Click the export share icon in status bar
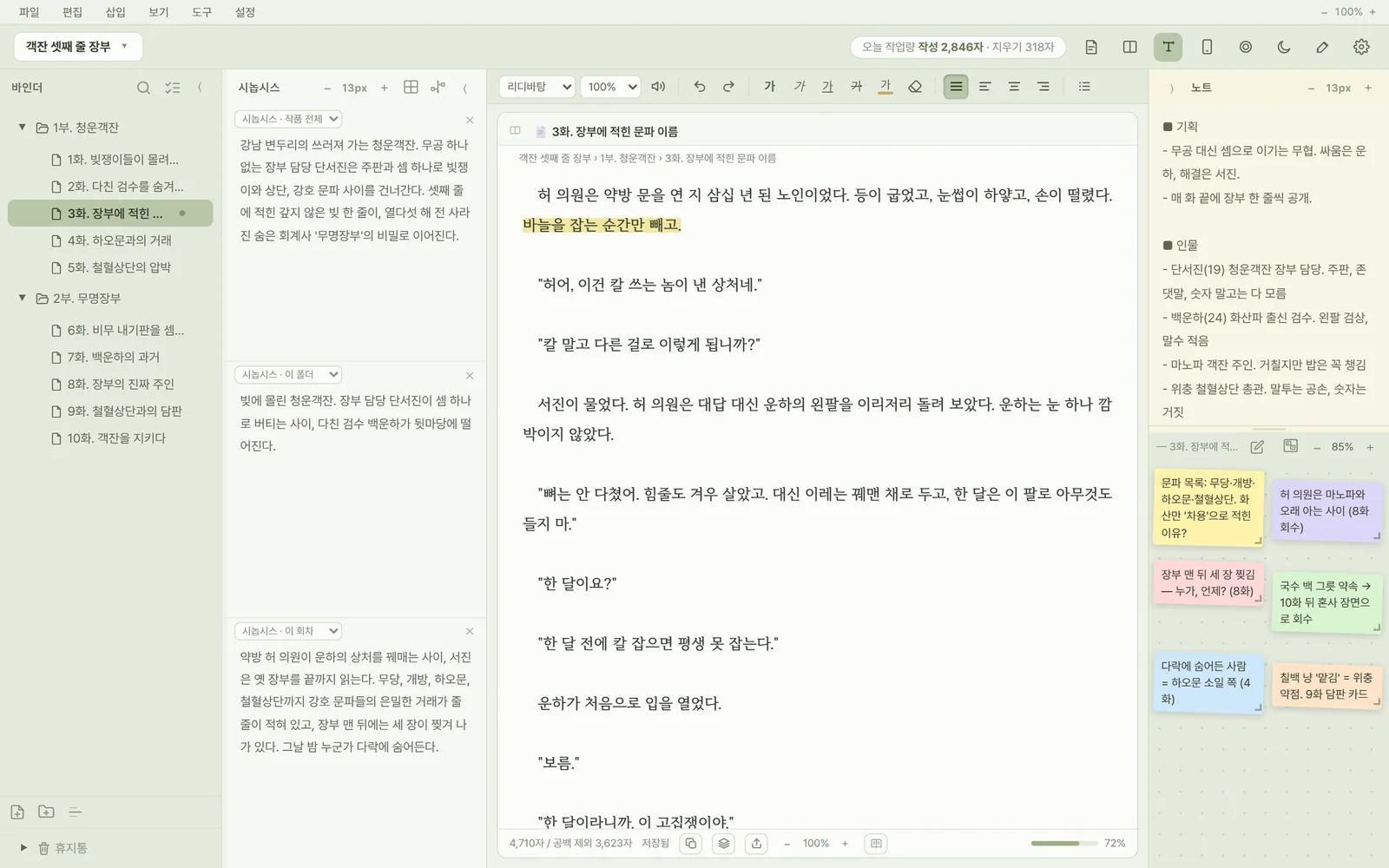1389x868 pixels. pos(757,844)
